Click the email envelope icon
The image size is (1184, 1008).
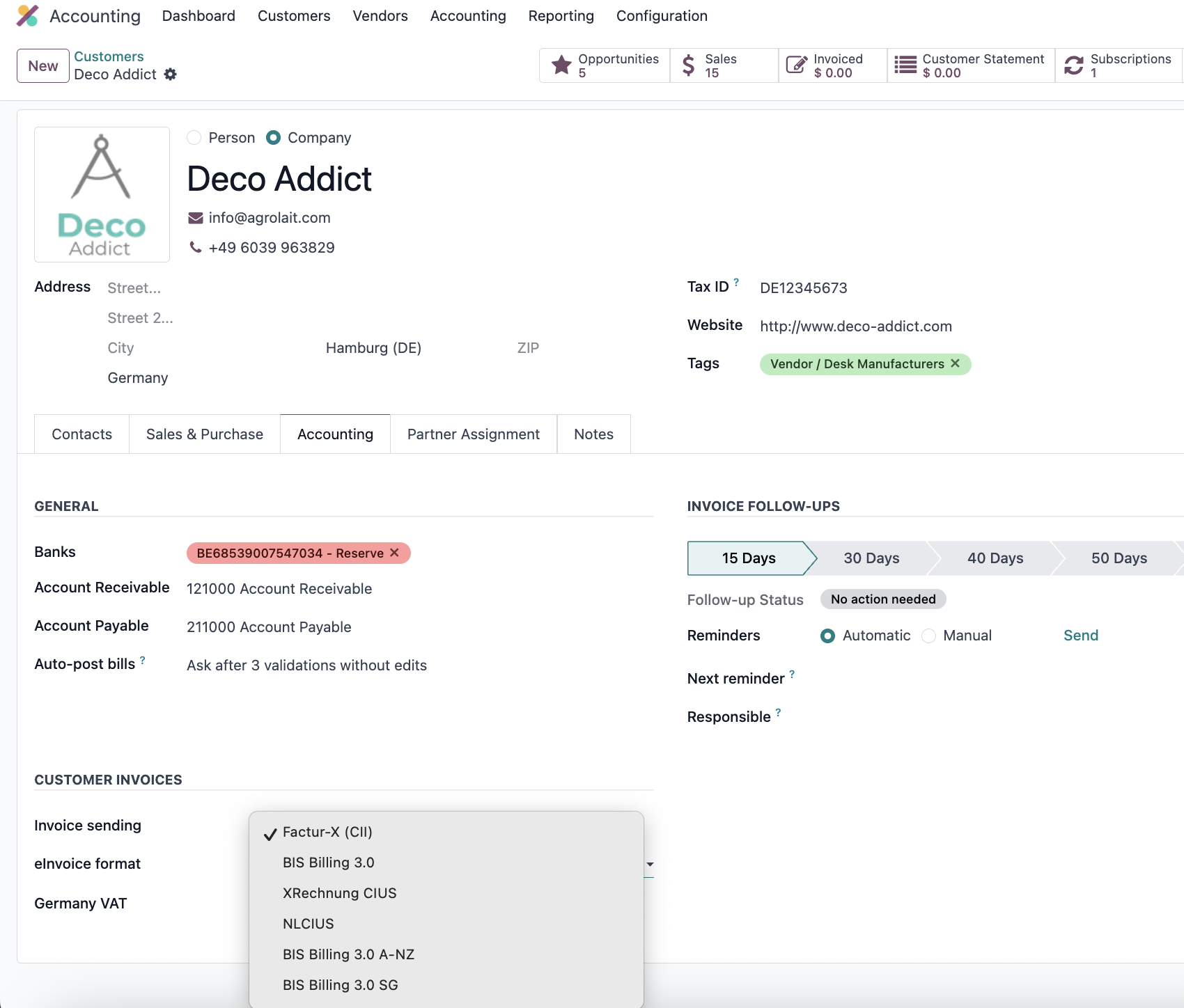[196, 218]
